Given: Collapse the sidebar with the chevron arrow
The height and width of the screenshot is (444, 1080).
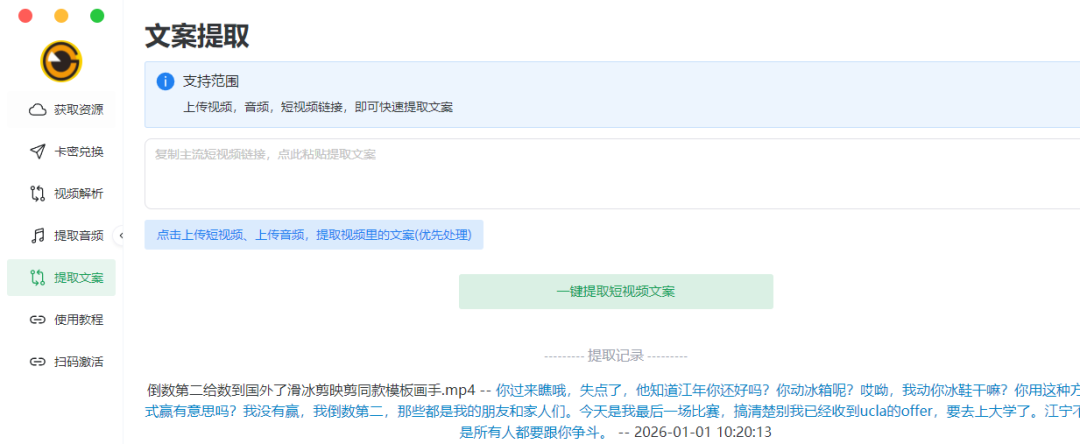Looking at the screenshot, I should [121, 236].
